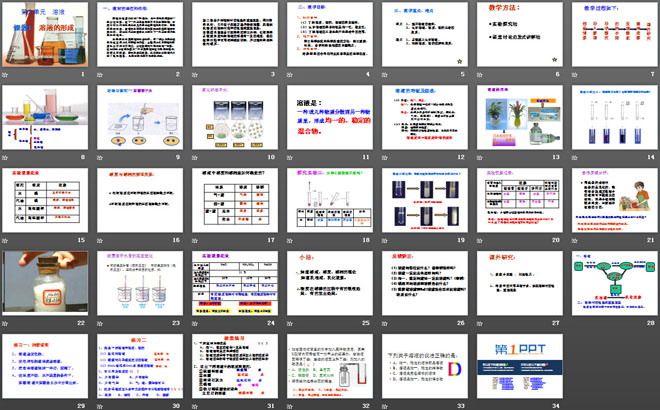Image resolution: width=660 pixels, height=410 pixels.
Task: Select slide 24 table thumbnail
Action: [235, 283]
